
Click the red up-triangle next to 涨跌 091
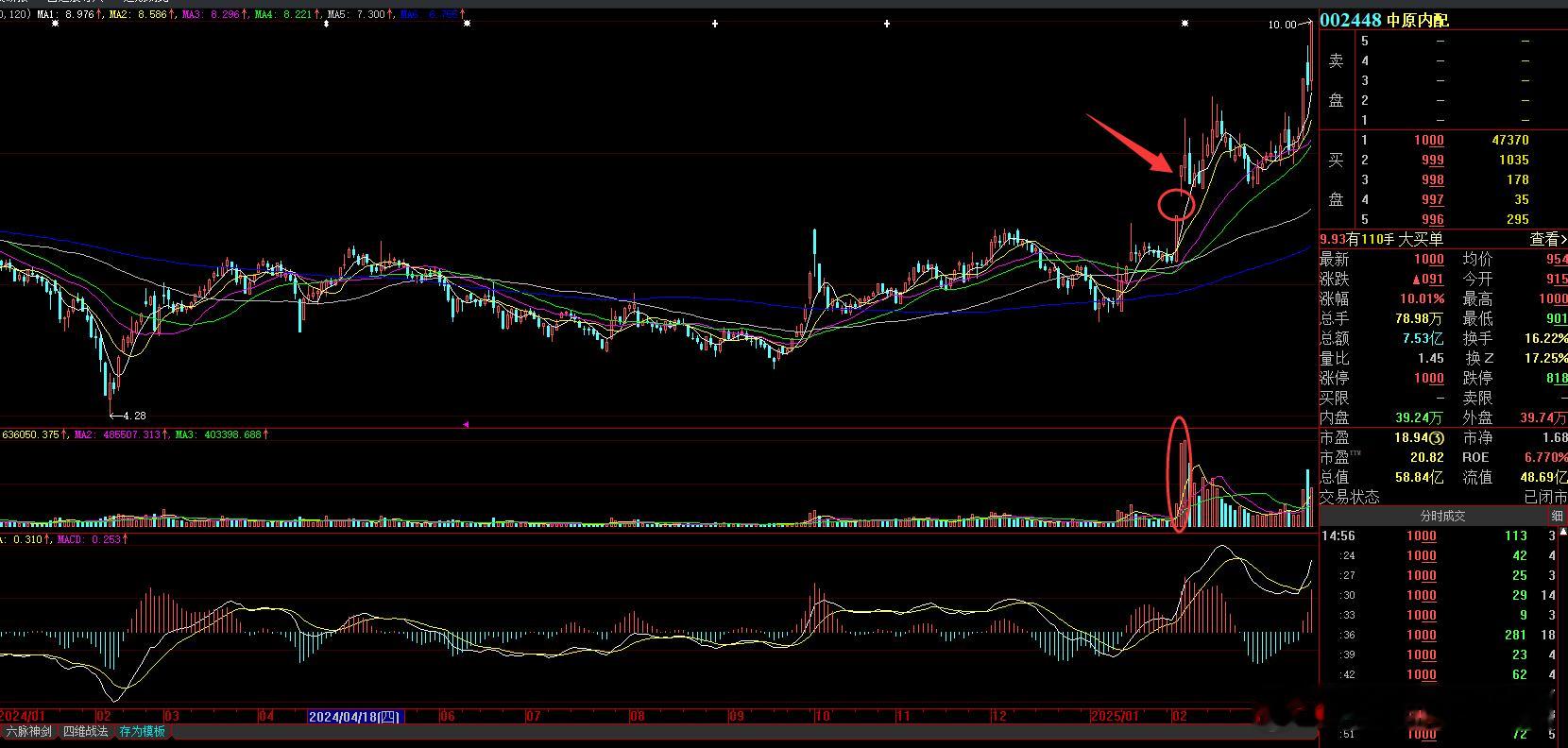[x=1416, y=280]
